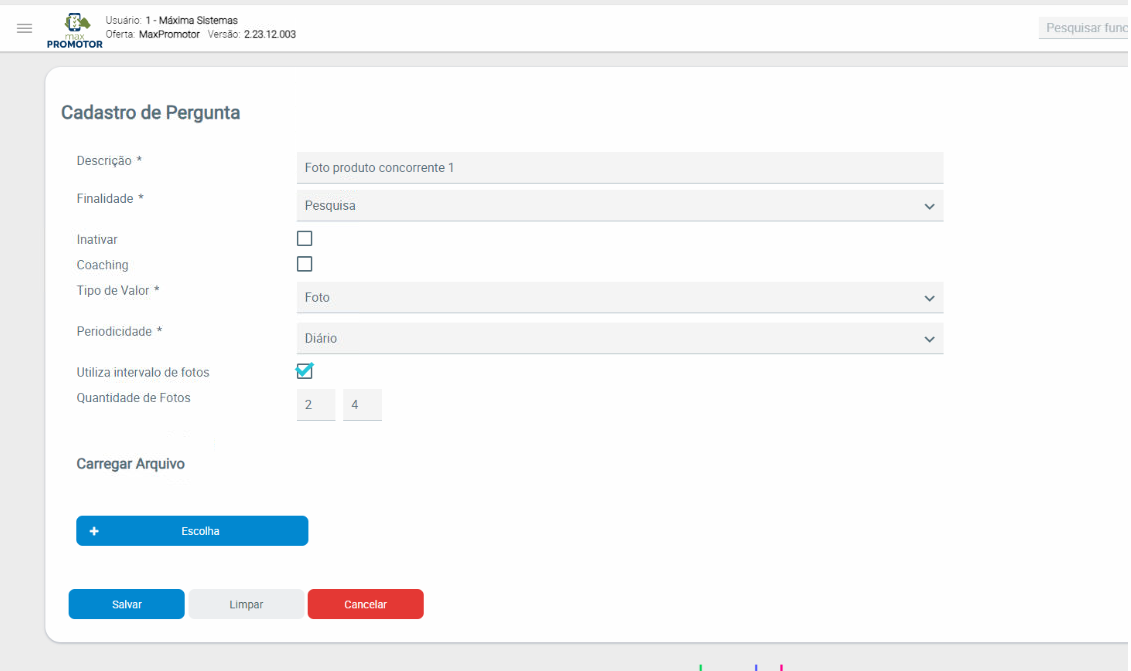
Task: Click the user text 1 - Máxima Sistemas
Action: point(191,20)
